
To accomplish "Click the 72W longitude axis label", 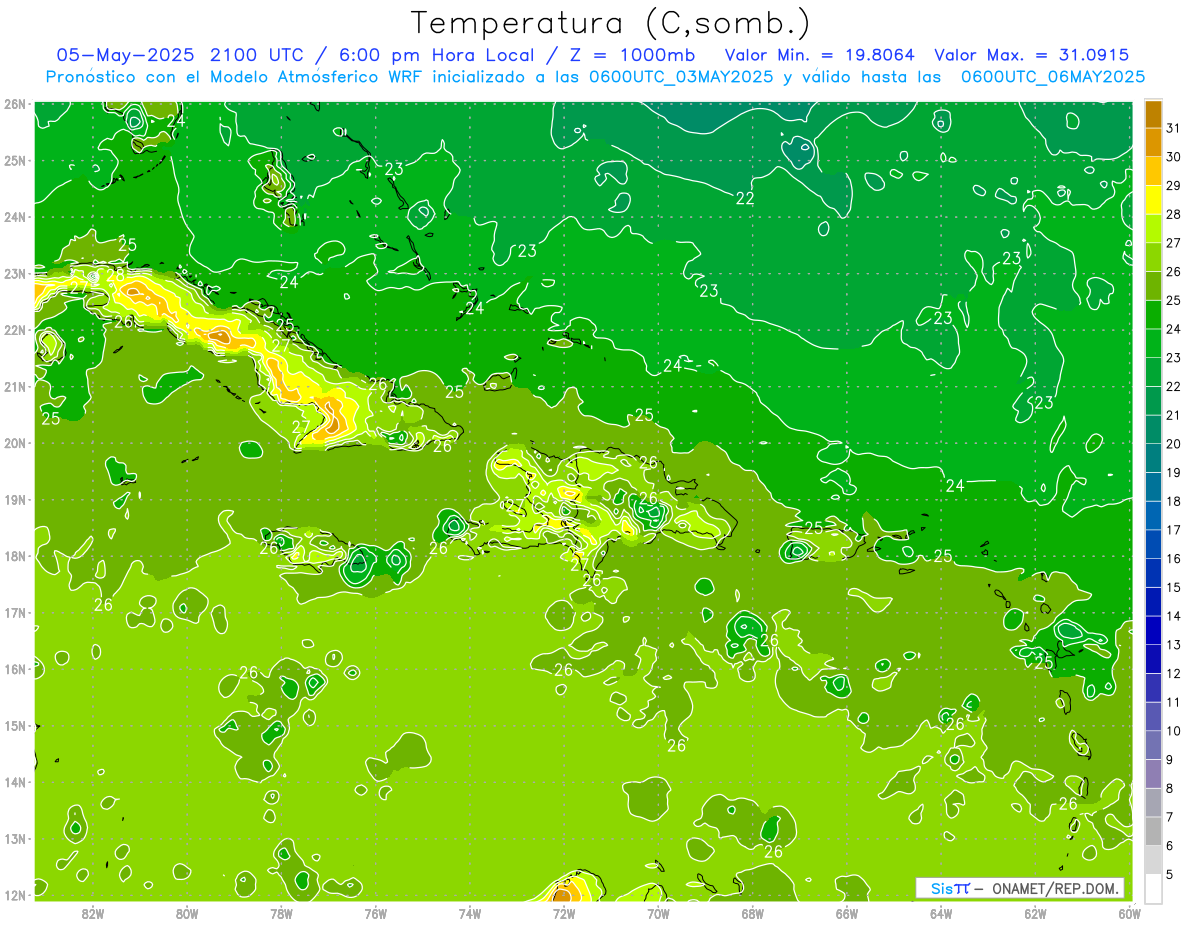I will (564, 914).
